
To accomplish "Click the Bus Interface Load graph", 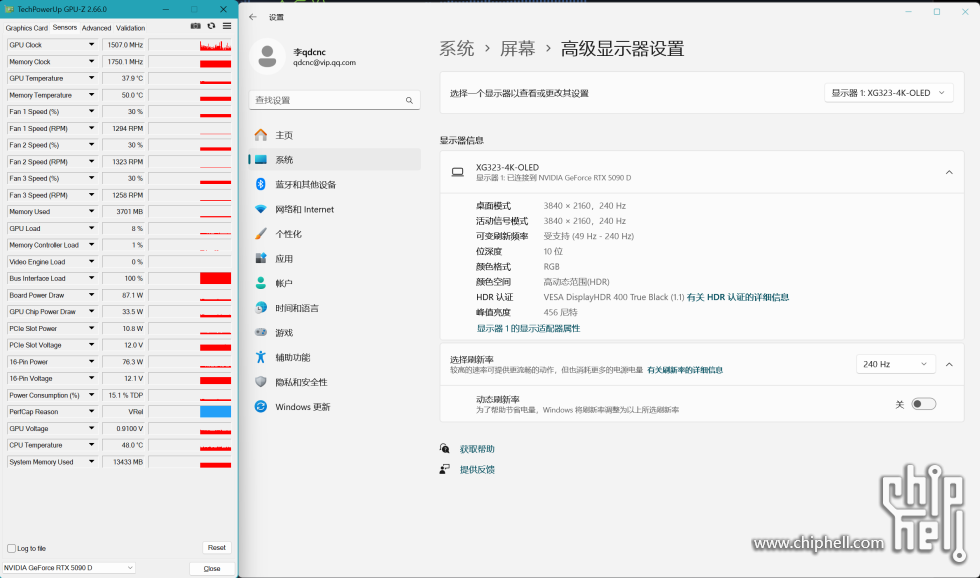I will (190, 278).
